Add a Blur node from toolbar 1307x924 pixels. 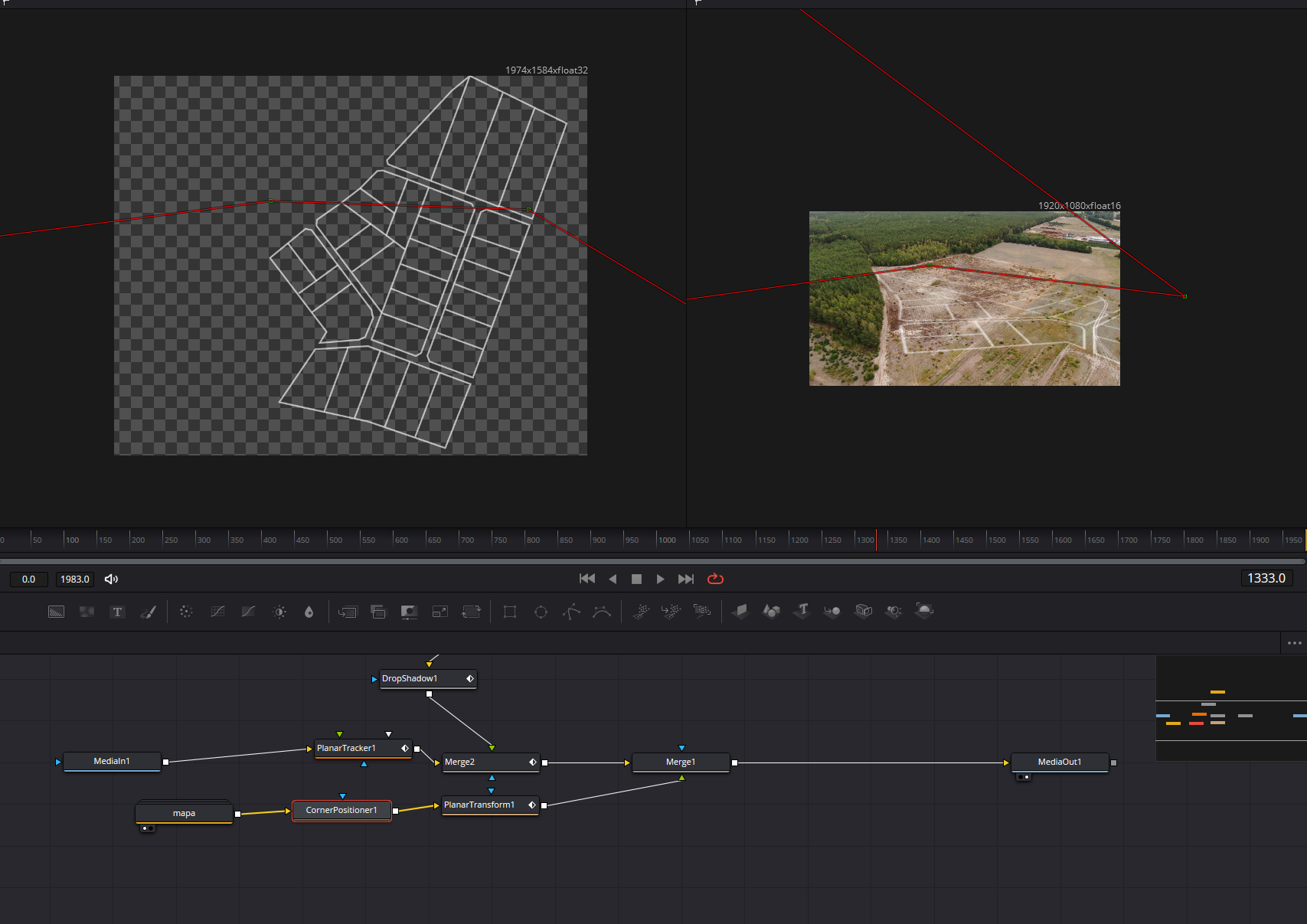coord(309,612)
